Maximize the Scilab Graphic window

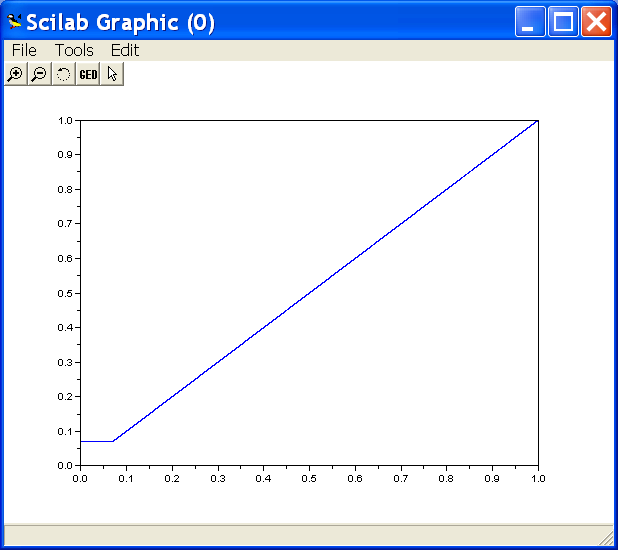tap(563, 22)
